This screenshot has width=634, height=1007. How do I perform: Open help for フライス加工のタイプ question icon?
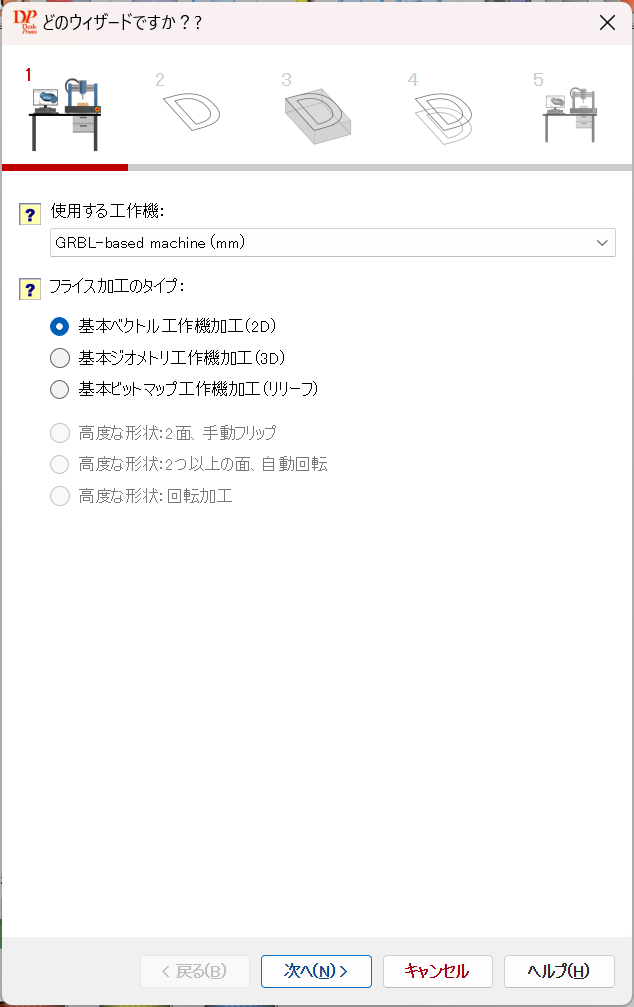[30, 289]
